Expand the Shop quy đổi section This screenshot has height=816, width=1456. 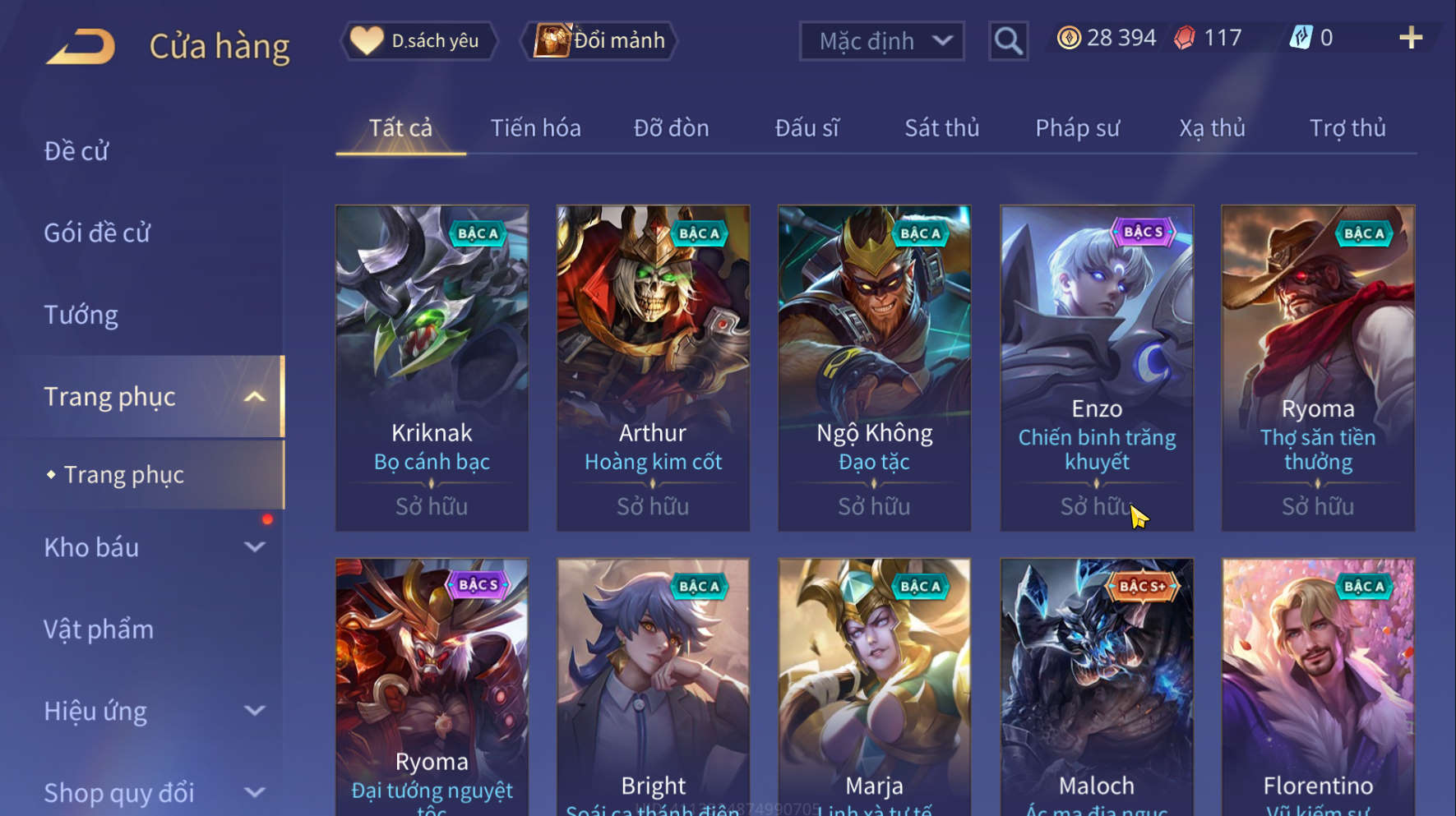[x=255, y=792]
